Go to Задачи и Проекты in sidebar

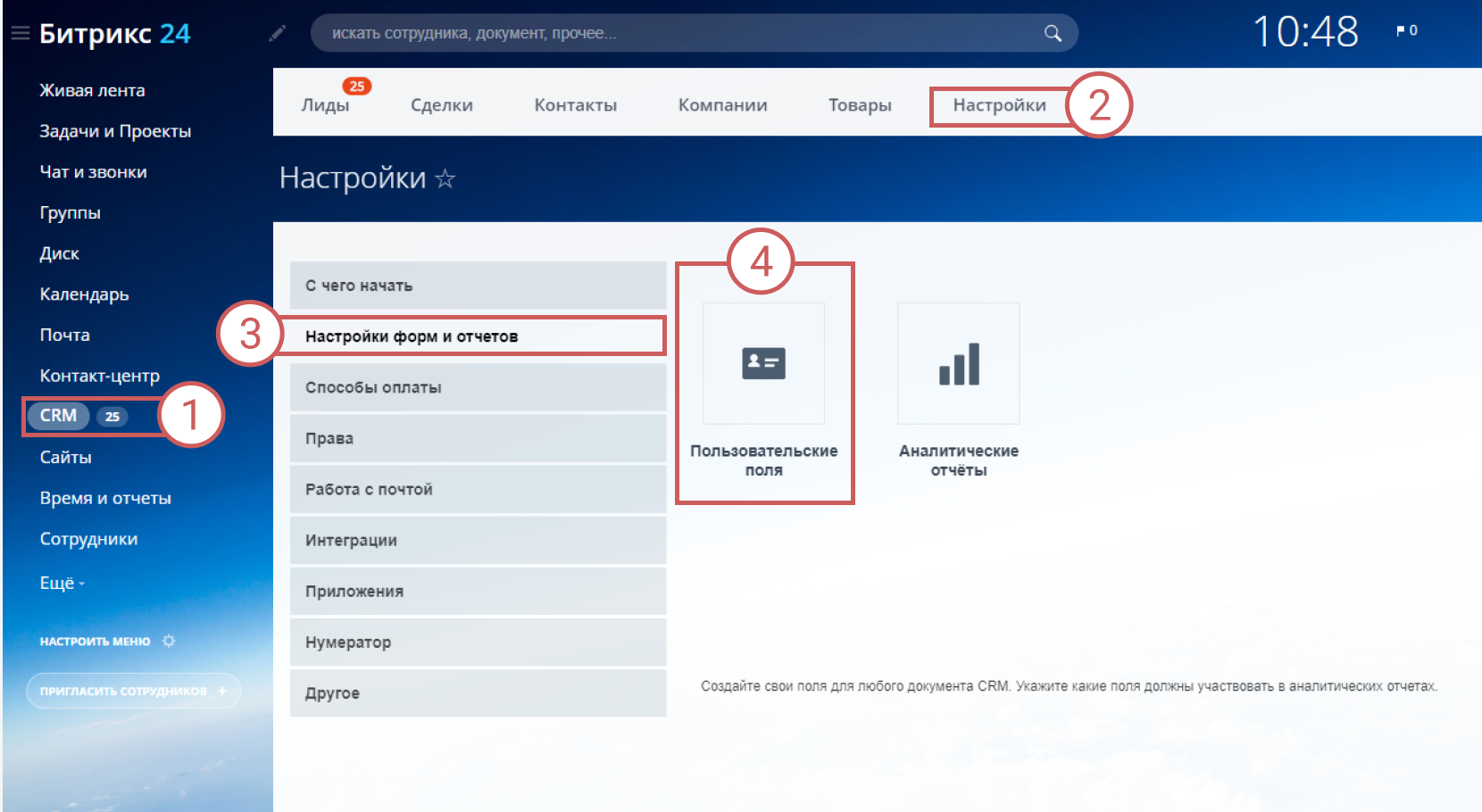click(115, 131)
